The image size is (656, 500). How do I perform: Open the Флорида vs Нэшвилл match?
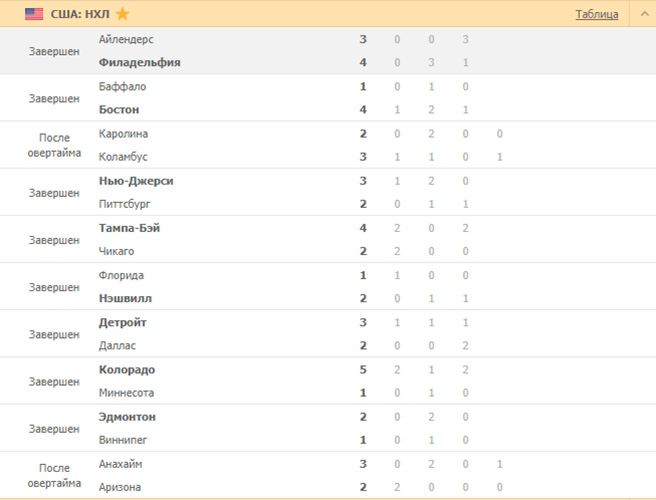(328, 287)
